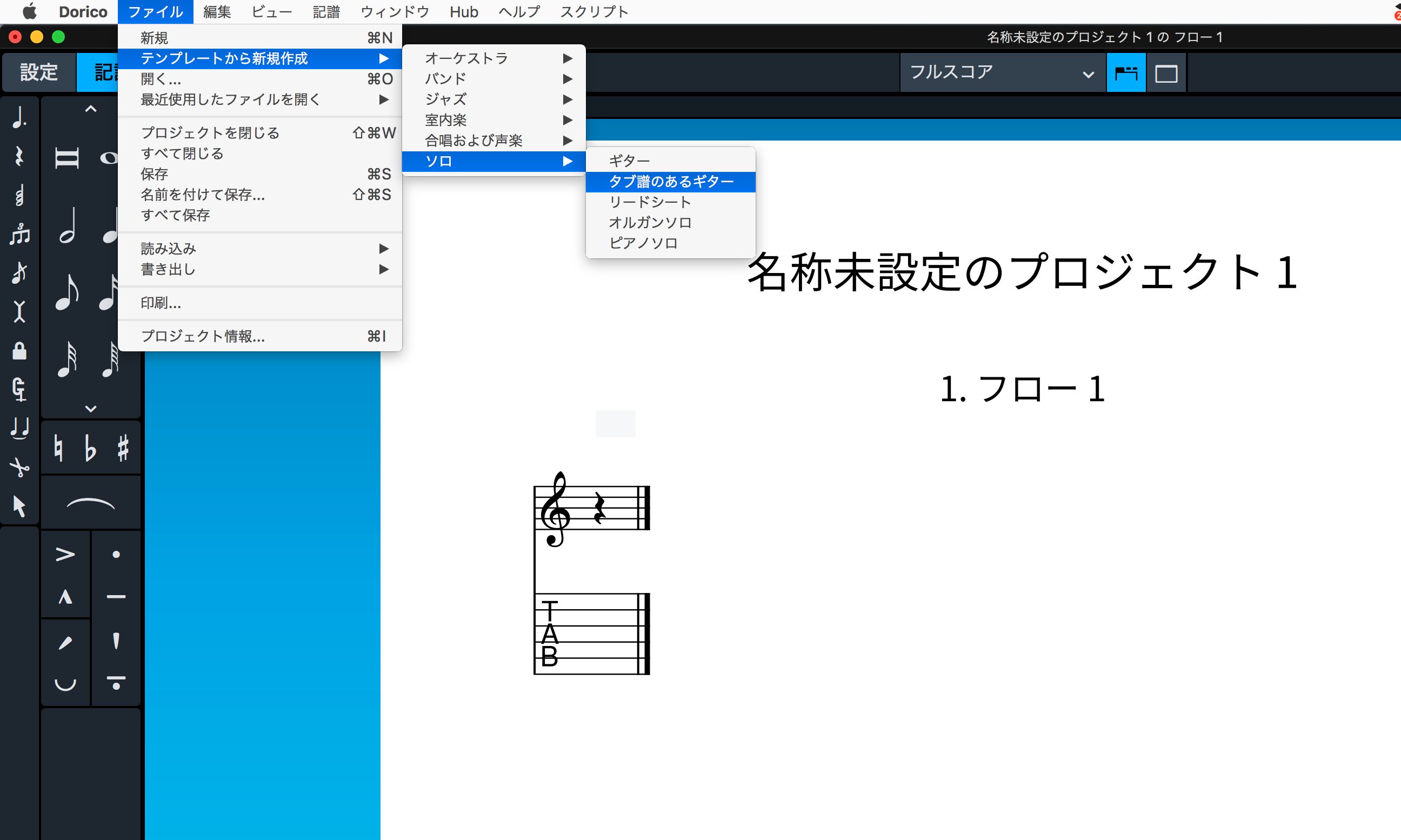Show longer note durations with down chevron

click(90, 408)
